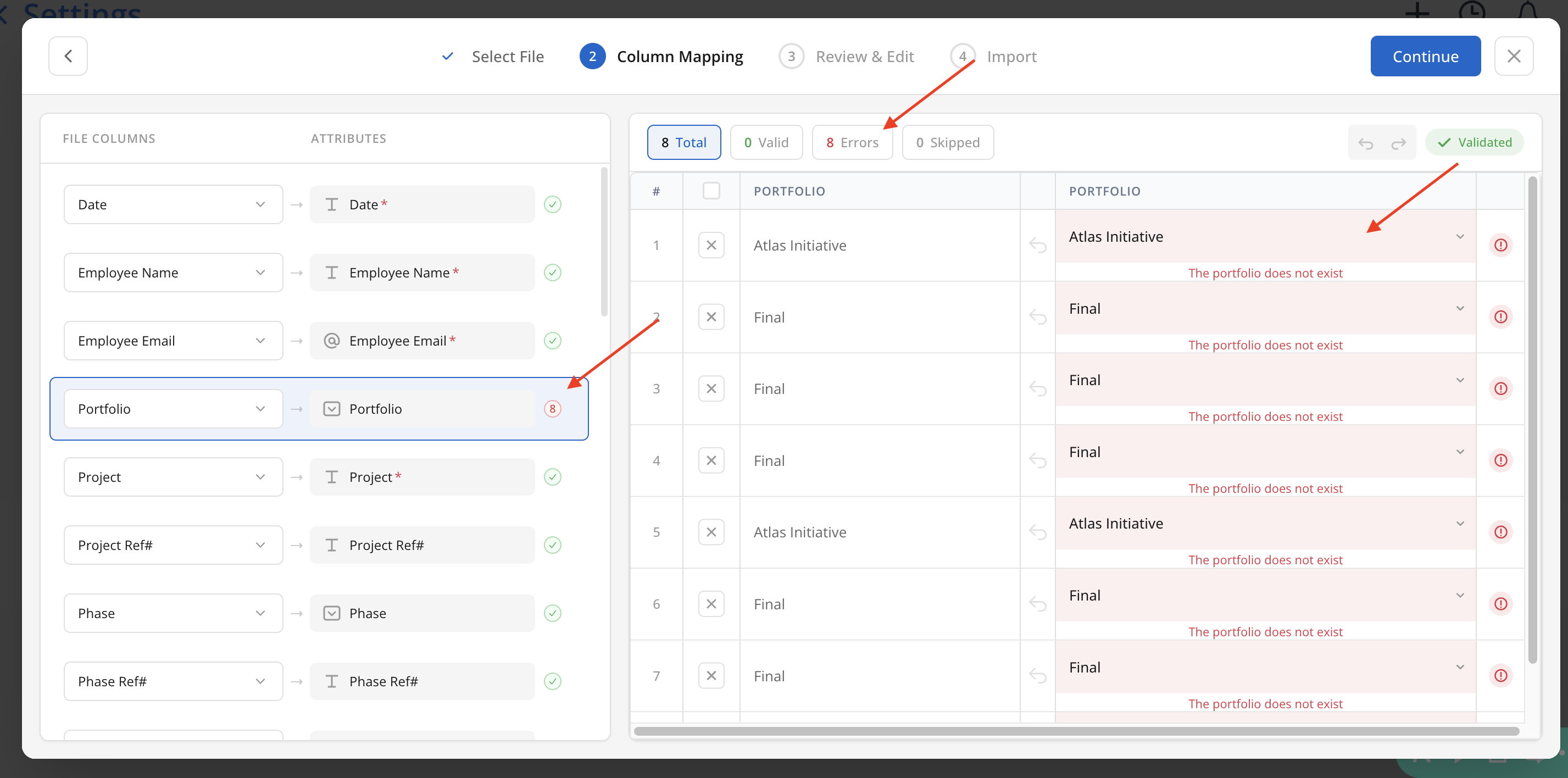Screen dimensions: 1568x778
Task: Click the row 6 error warning icon
Action: 1500,604
